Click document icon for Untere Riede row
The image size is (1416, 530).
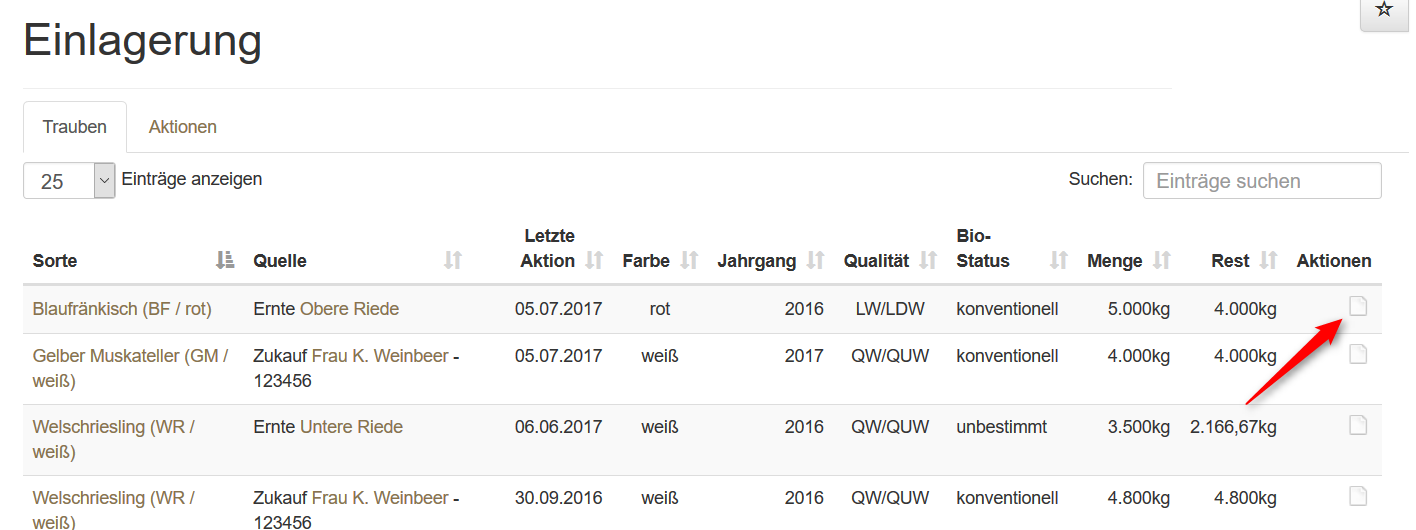pos(1357,426)
